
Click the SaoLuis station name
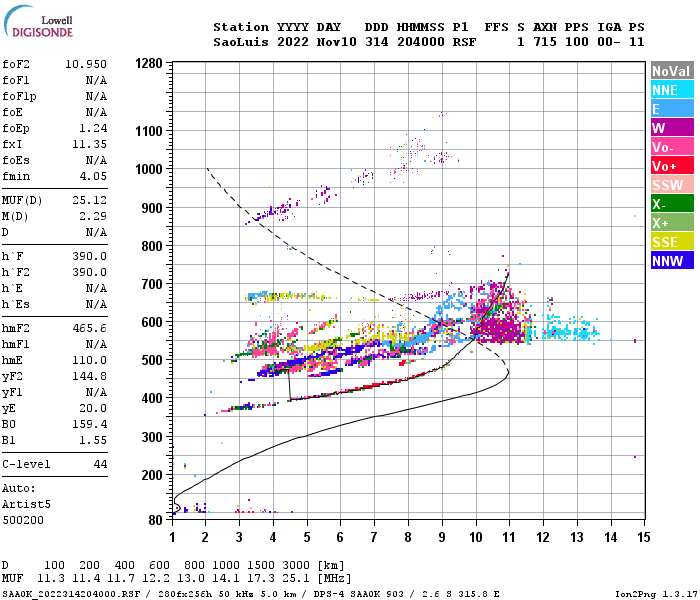coord(241,42)
